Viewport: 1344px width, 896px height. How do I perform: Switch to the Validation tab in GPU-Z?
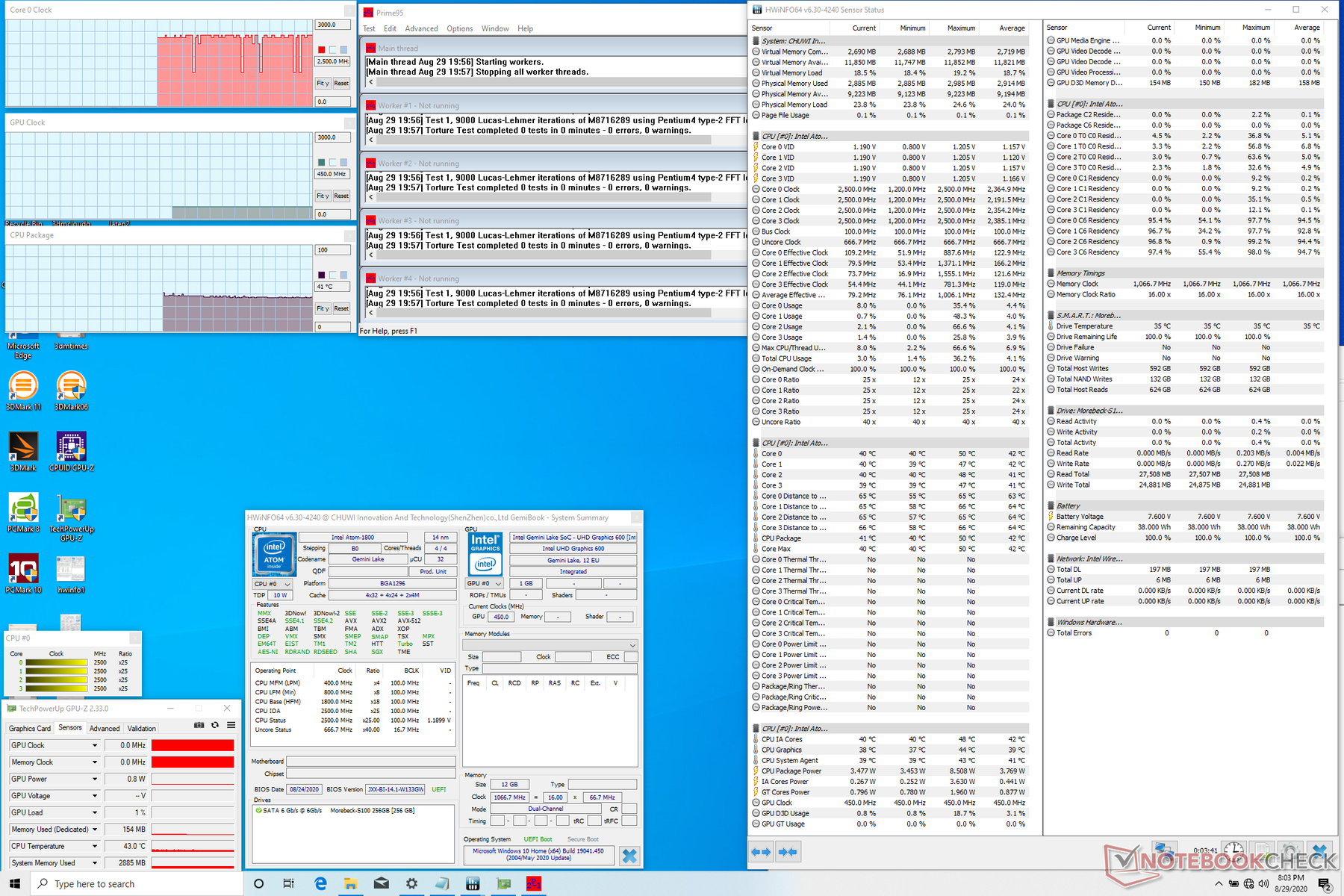[142, 728]
